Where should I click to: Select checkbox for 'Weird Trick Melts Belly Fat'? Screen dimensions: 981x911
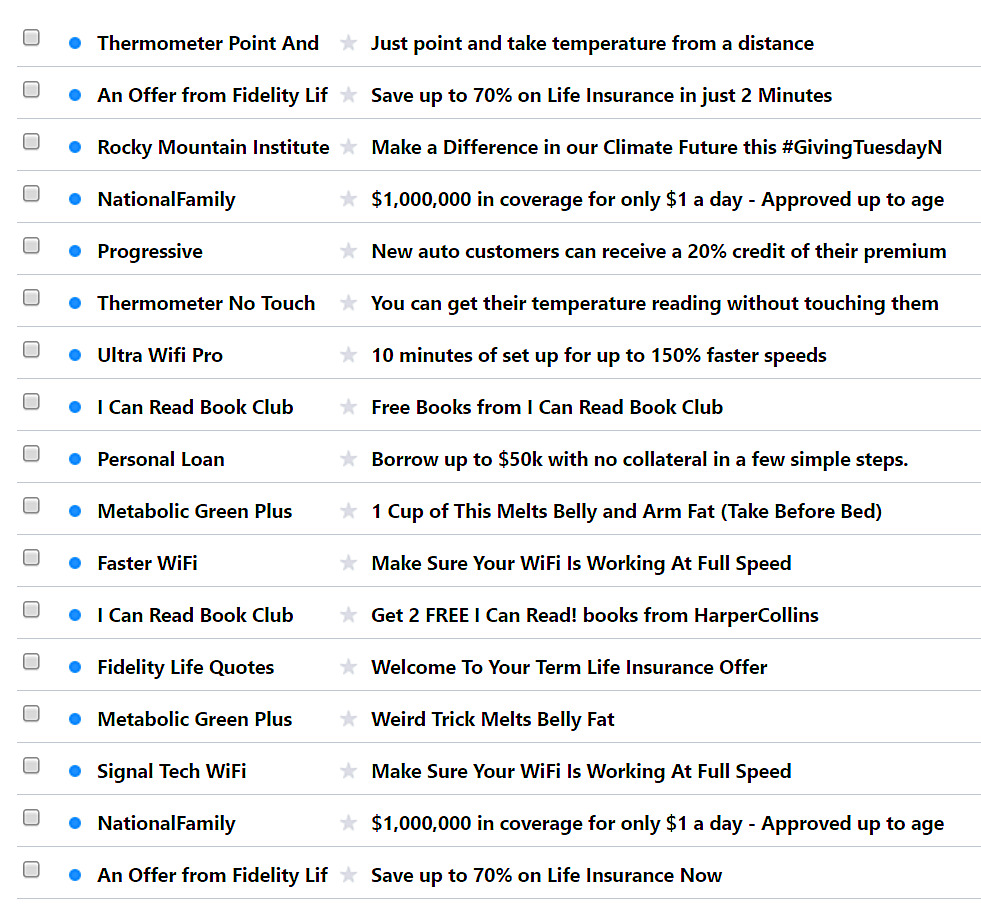coord(31,713)
